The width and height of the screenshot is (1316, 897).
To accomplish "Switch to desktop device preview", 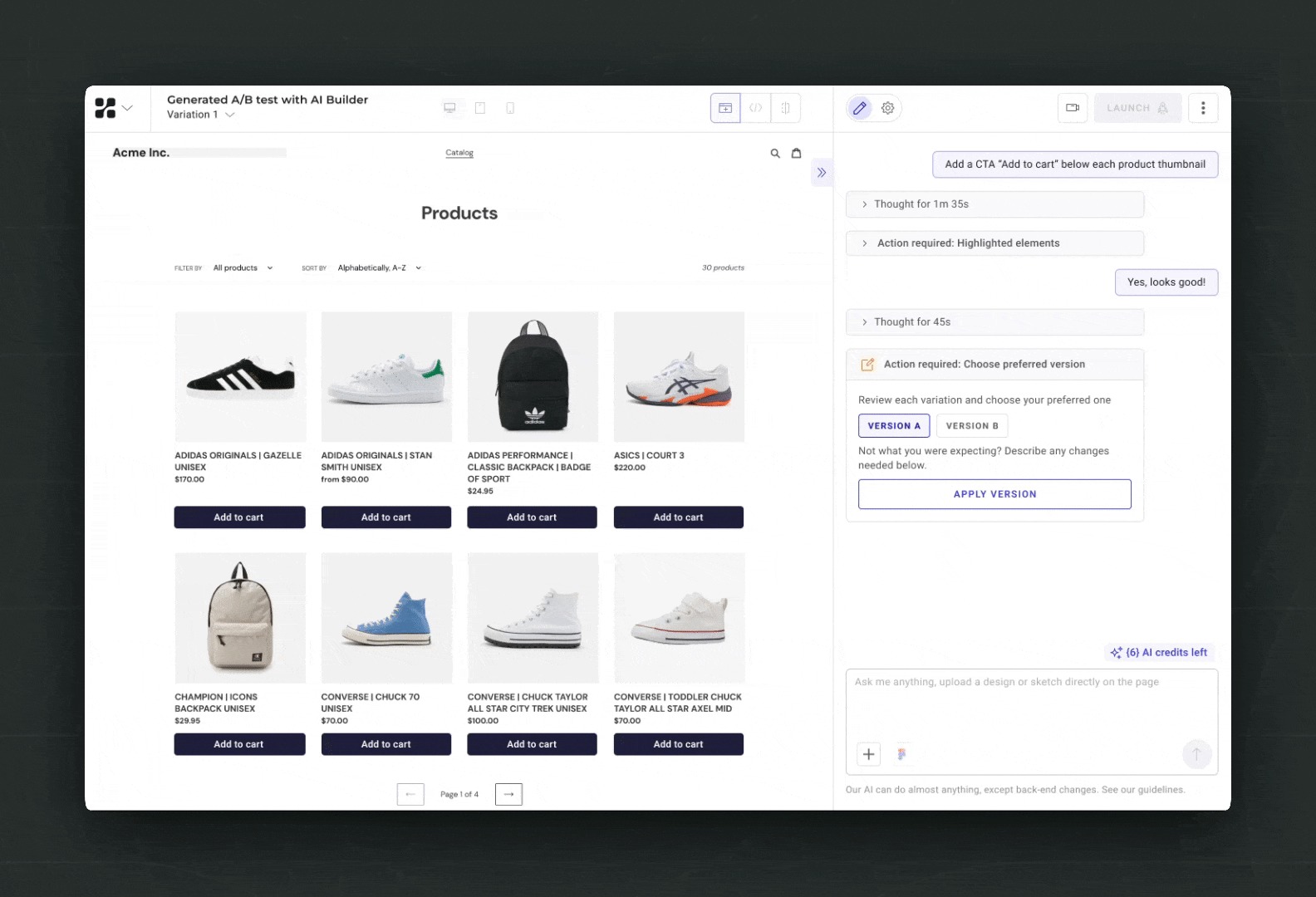I will (449, 108).
